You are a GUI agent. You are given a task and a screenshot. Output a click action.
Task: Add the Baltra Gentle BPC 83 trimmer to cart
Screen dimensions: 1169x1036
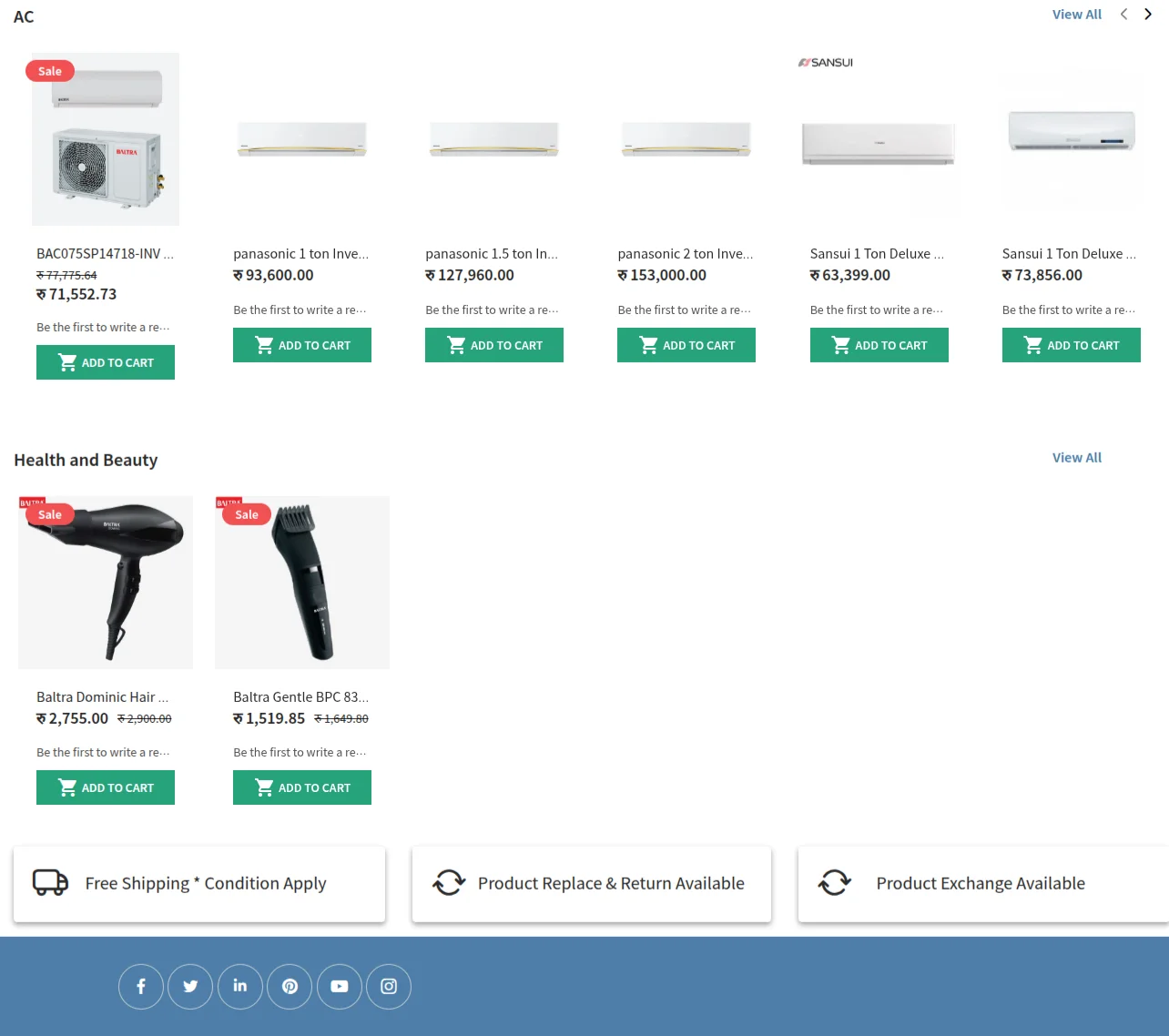tap(301, 787)
